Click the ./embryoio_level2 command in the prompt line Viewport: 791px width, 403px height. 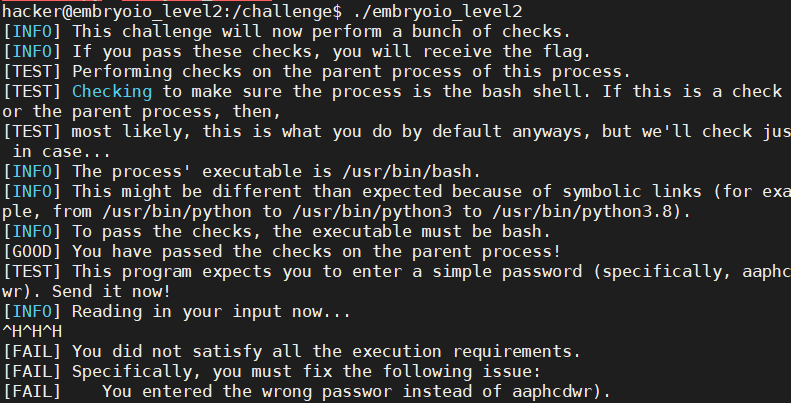click(435, 11)
